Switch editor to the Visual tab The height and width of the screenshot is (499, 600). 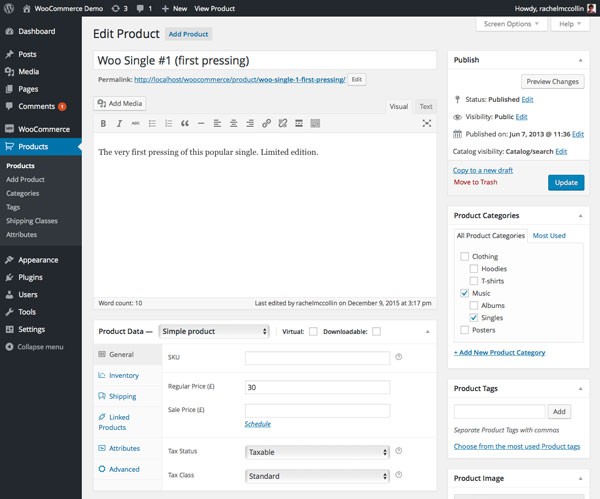pos(398,106)
